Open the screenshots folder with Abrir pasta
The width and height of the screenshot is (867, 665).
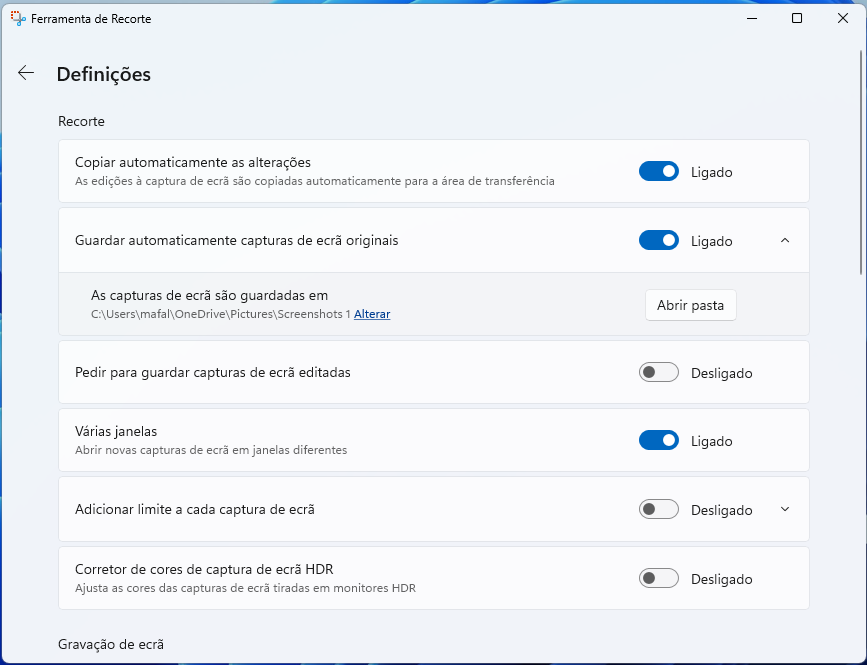pos(691,305)
